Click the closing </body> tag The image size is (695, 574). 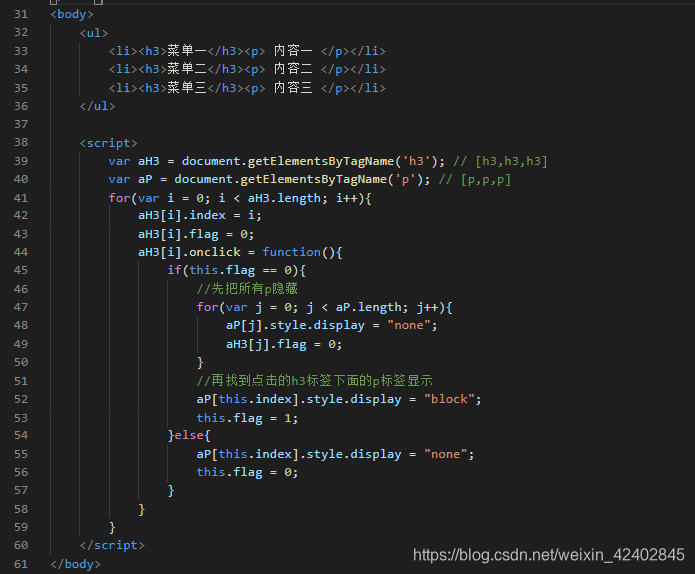pos(75,564)
